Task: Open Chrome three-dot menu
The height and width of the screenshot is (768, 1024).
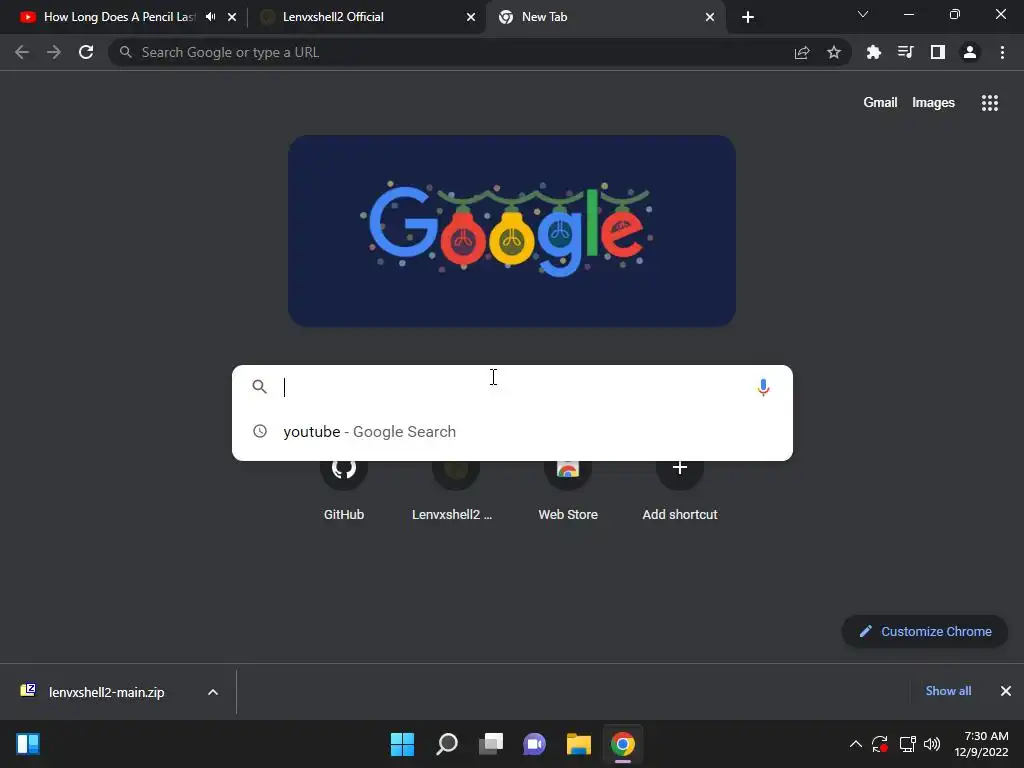Action: pos(1002,52)
